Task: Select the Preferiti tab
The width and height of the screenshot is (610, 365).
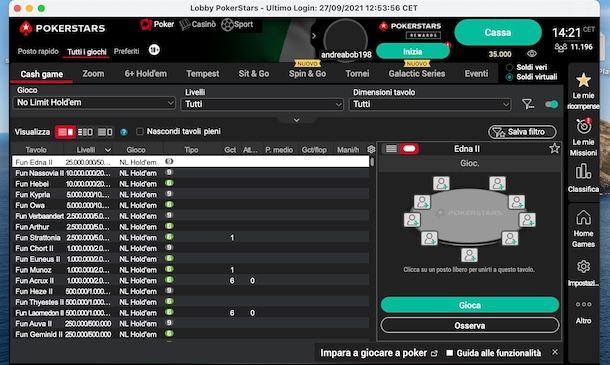Action: 126,51
